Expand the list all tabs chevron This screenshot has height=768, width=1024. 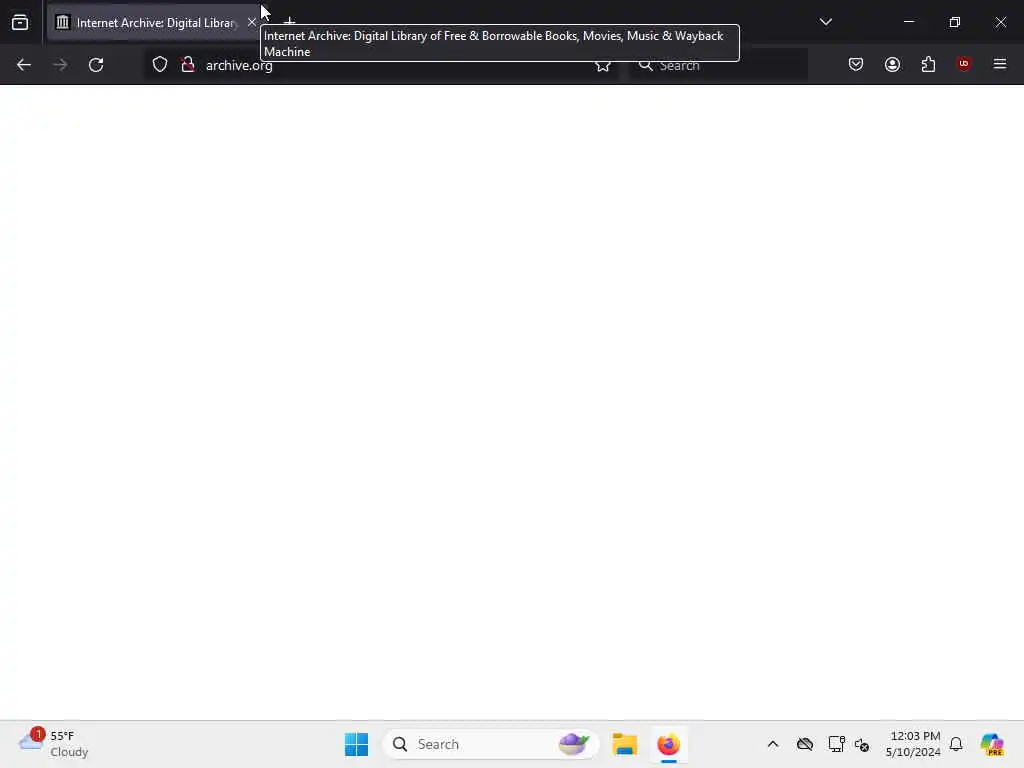click(x=825, y=22)
